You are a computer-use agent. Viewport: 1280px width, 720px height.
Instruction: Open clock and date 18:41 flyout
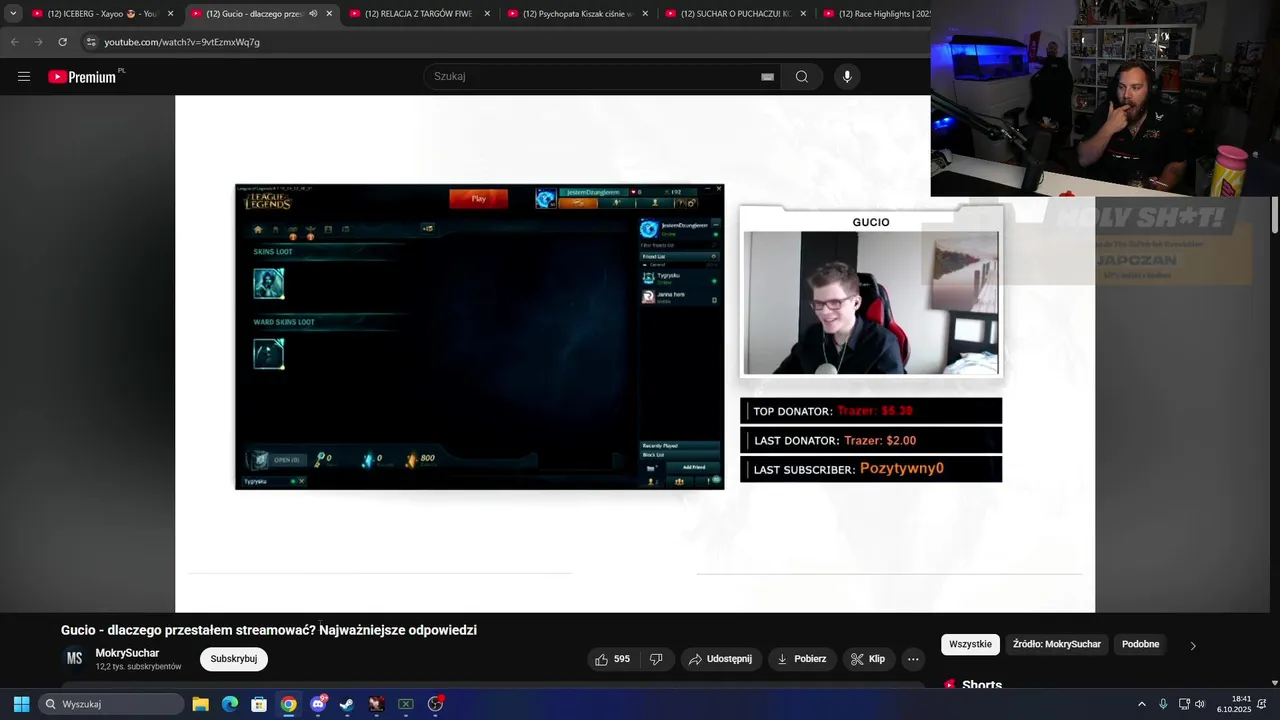tap(1234, 704)
